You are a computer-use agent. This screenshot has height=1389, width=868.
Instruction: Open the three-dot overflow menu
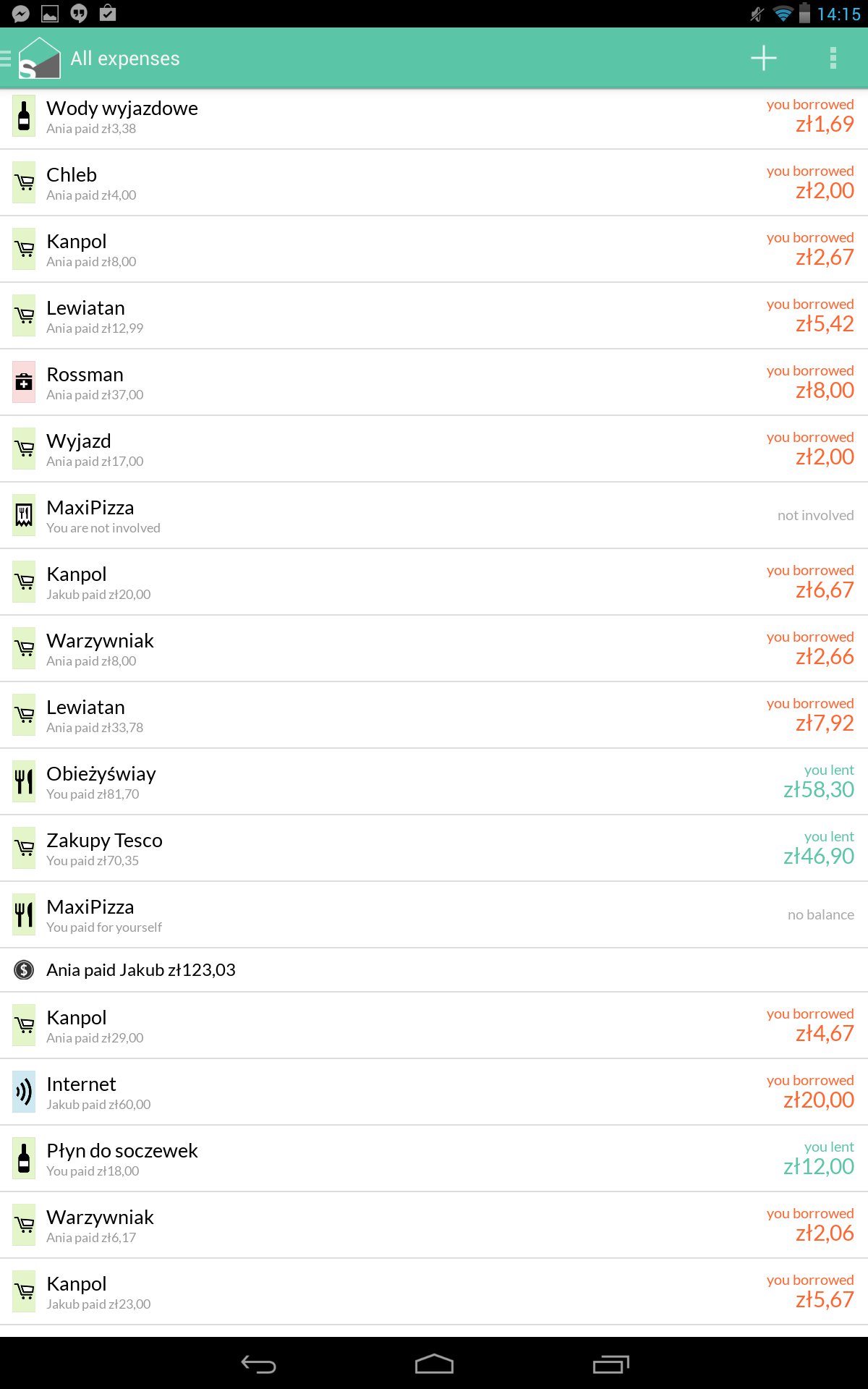[x=833, y=59]
